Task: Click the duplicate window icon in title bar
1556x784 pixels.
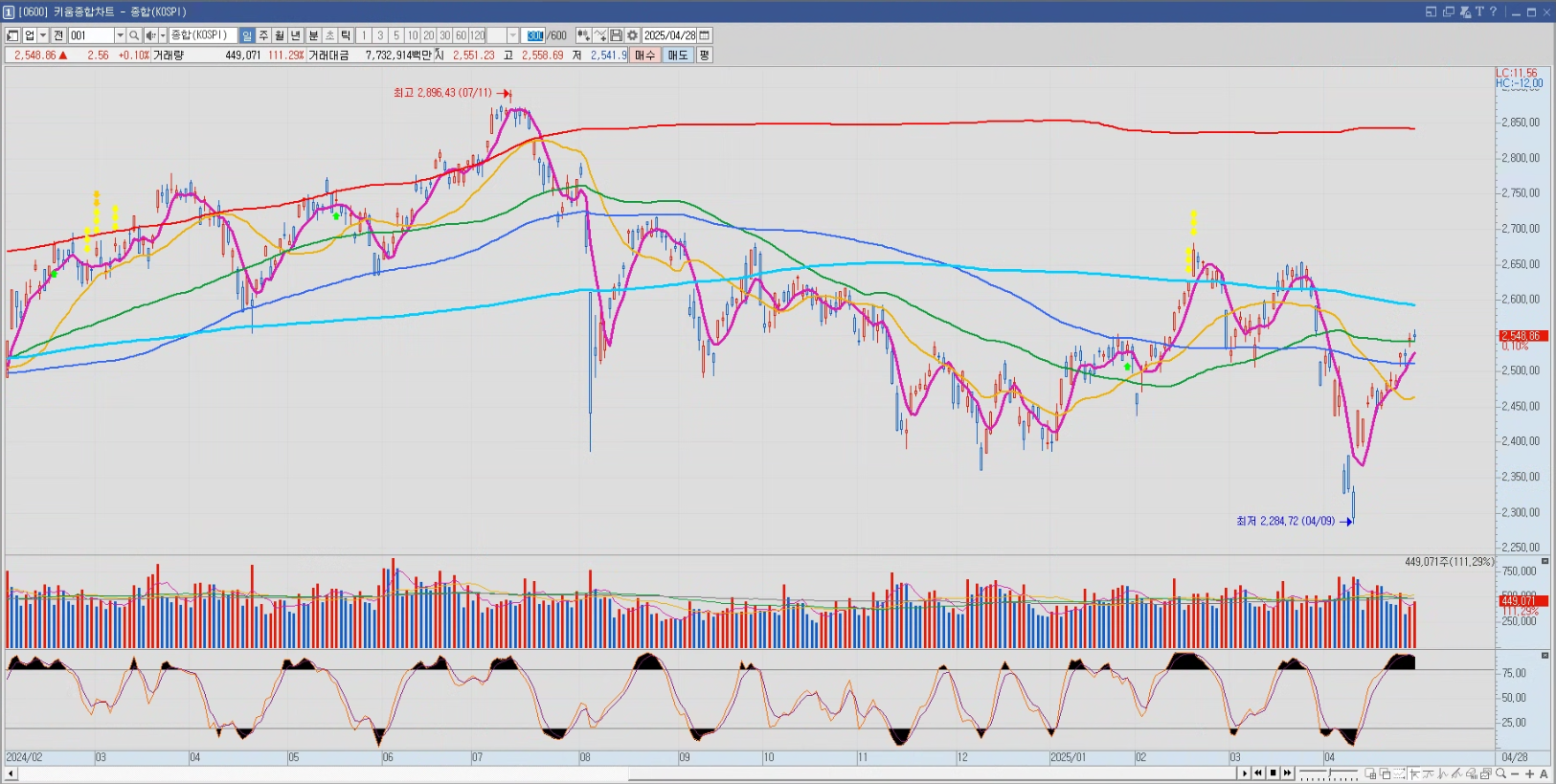Action: click(1448, 11)
